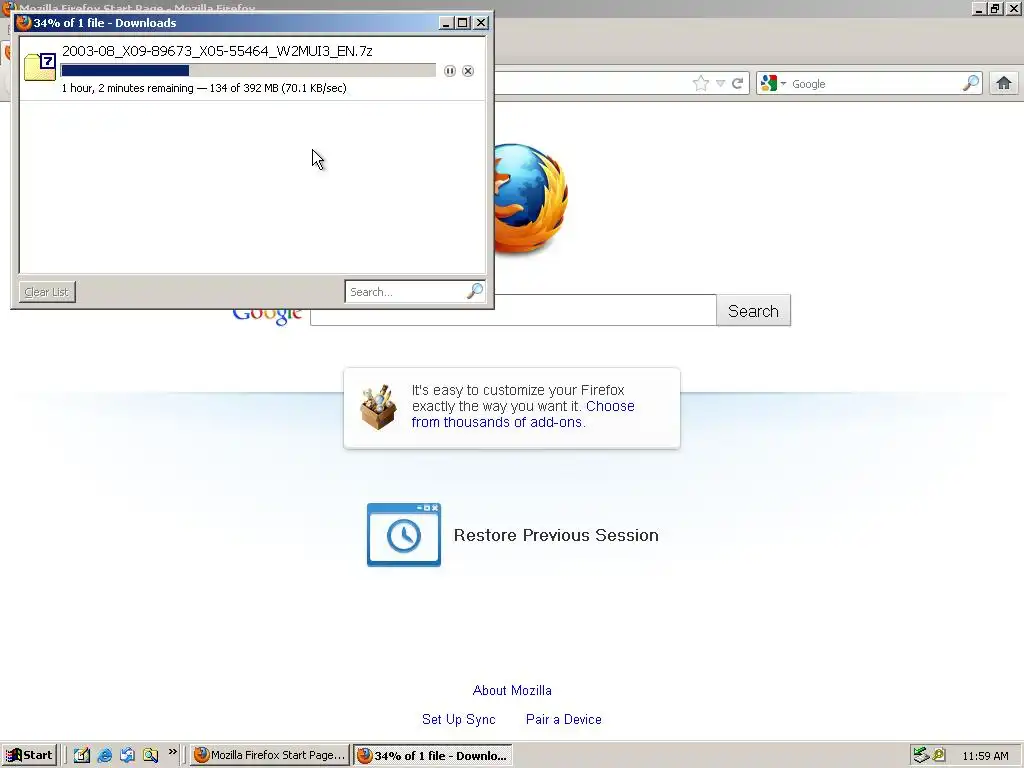Open the location bar history dropdown arrow
The height and width of the screenshot is (768, 1024).
pyautogui.click(x=720, y=84)
